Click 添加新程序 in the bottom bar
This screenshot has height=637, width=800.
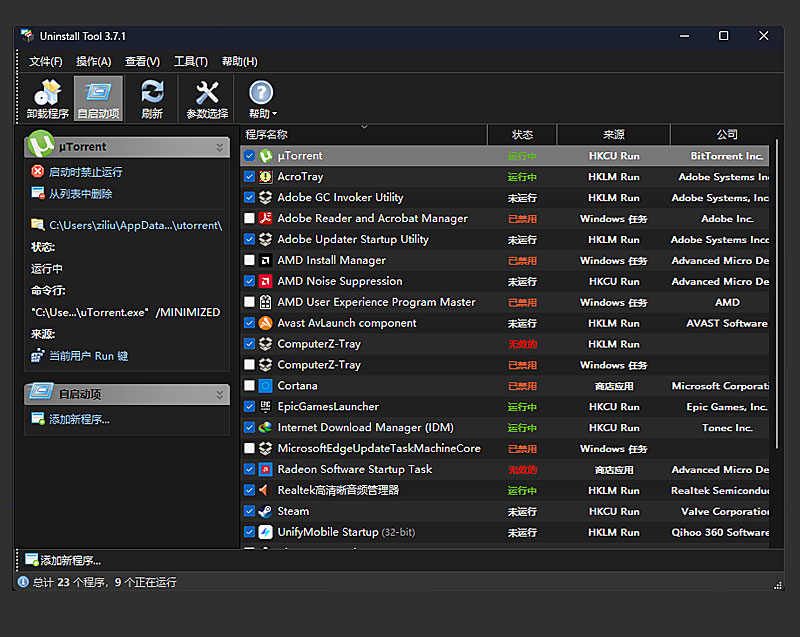[x=70, y=560]
